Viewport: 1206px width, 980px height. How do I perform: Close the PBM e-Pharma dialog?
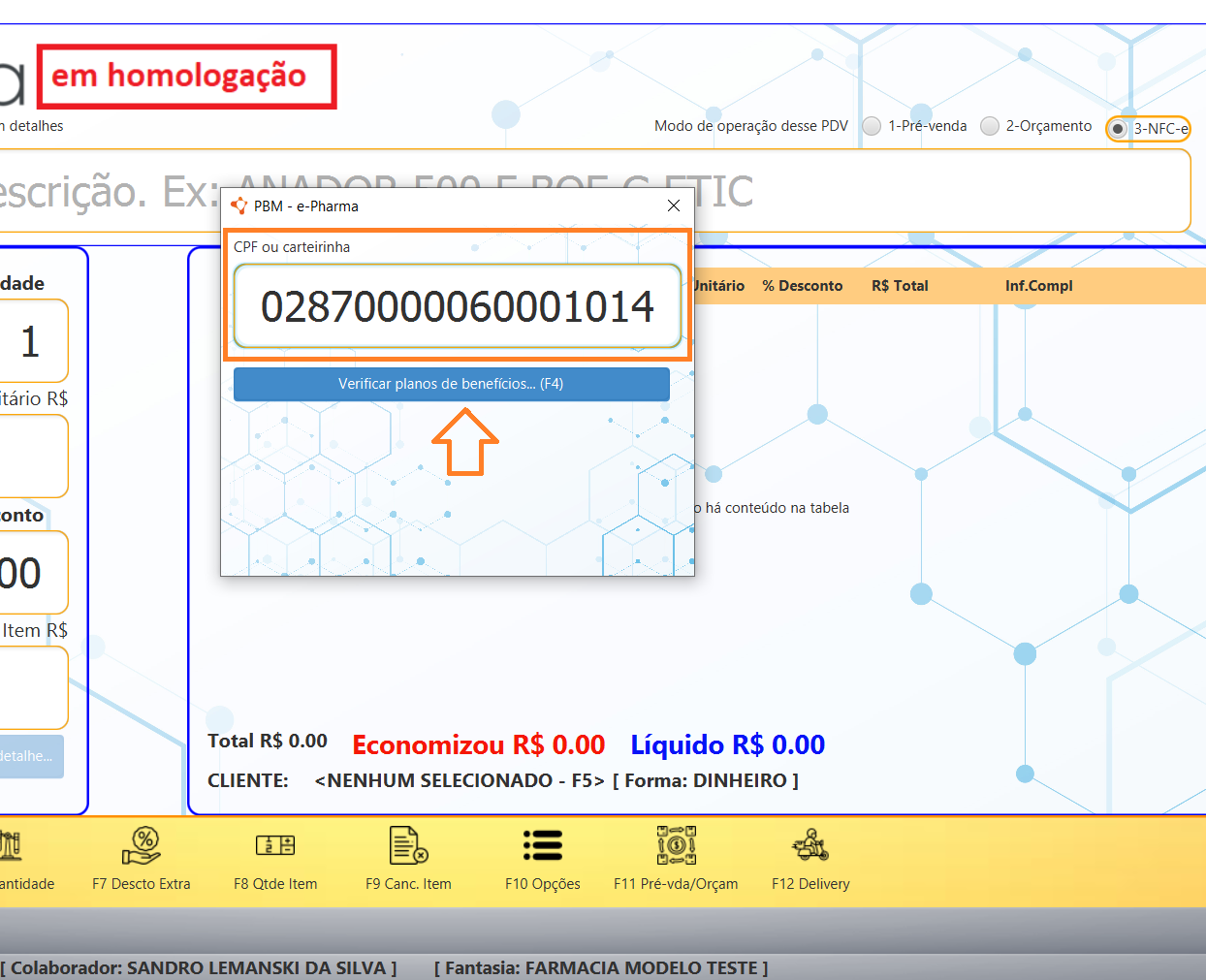(x=674, y=205)
